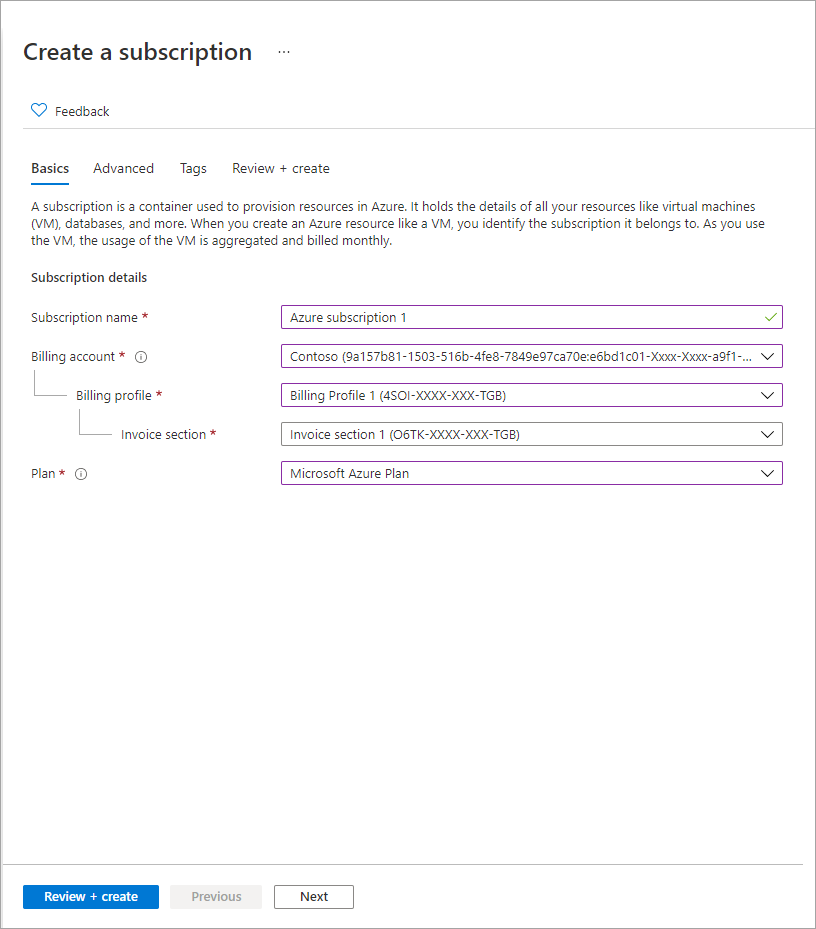
Task: Expand the Billing profile dropdown
Action: coord(767,395)
